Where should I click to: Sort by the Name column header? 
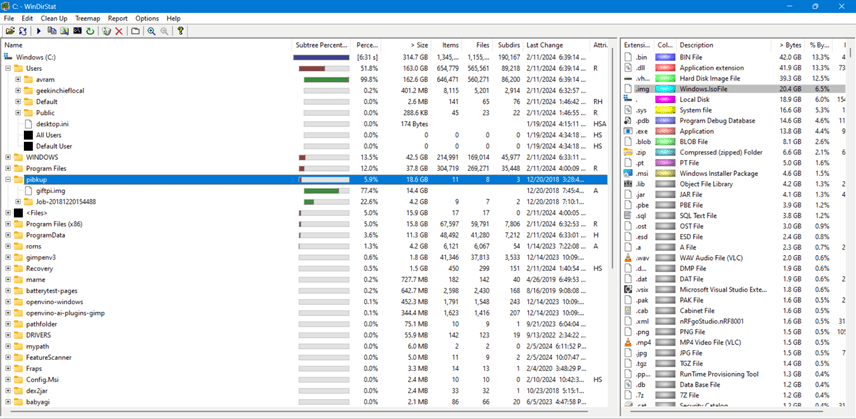coord(146,45)
